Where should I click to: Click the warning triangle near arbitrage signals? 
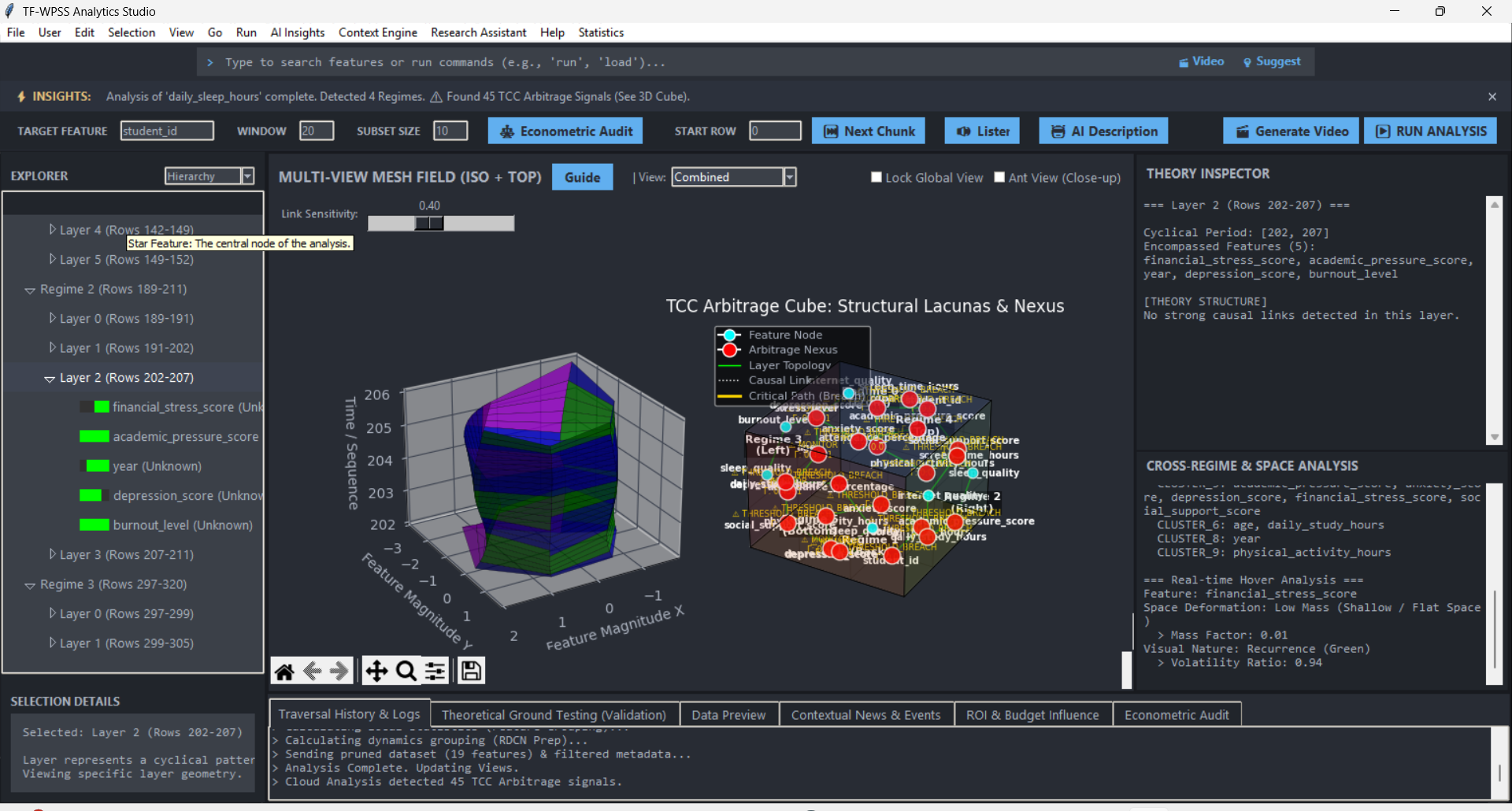click(x=436, y=97)
